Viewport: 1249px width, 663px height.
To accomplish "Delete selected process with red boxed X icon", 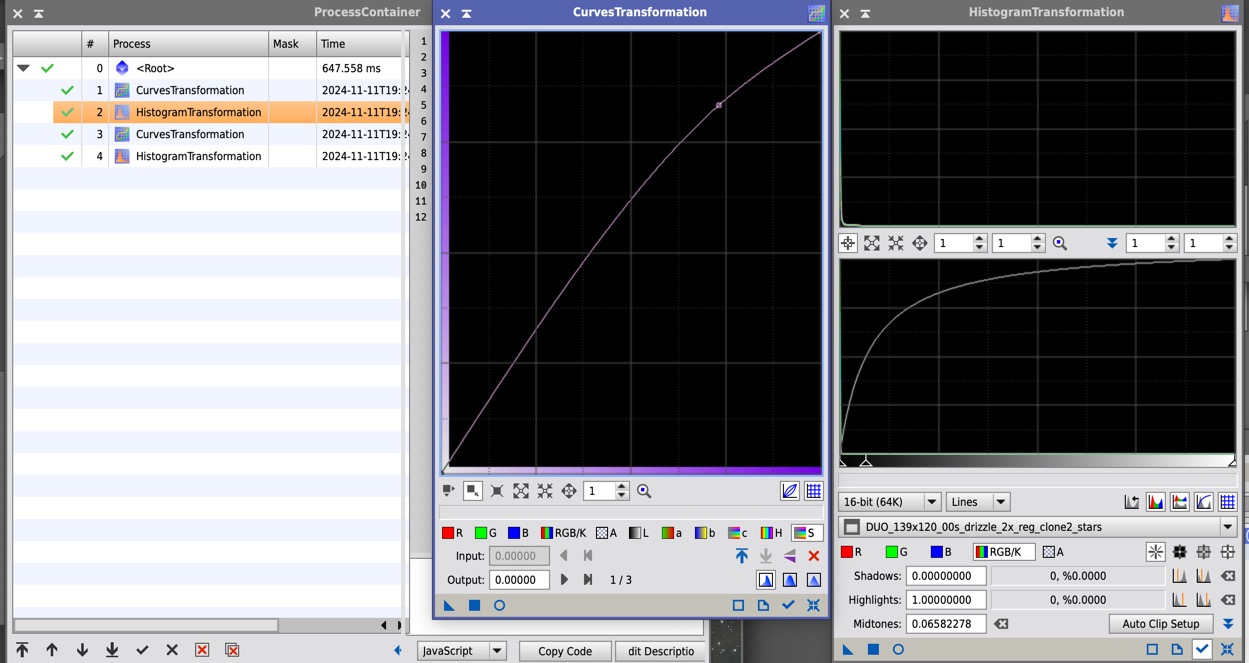I will click(202, 650).
